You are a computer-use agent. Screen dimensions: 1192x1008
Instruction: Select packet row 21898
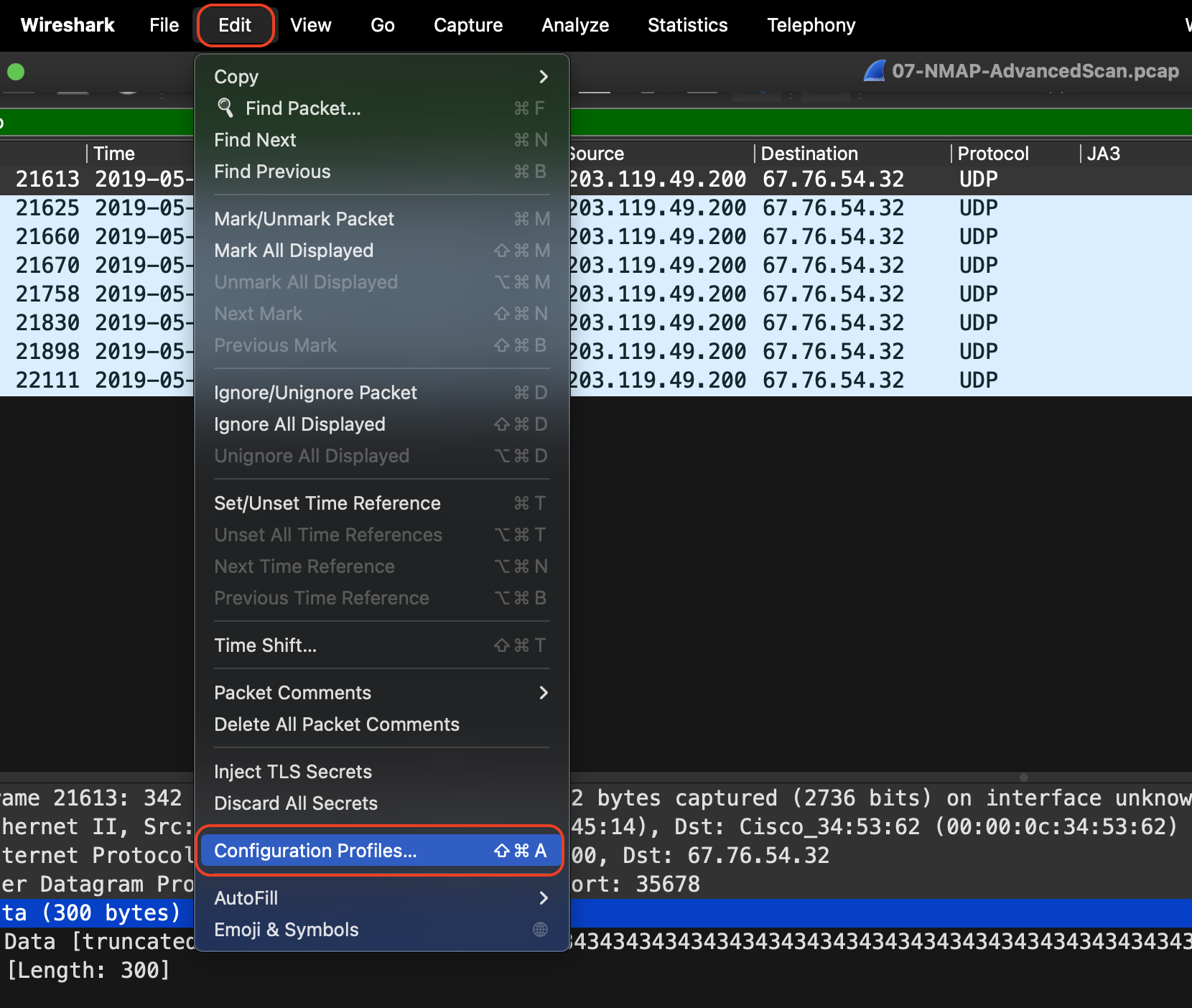(596, 353)
